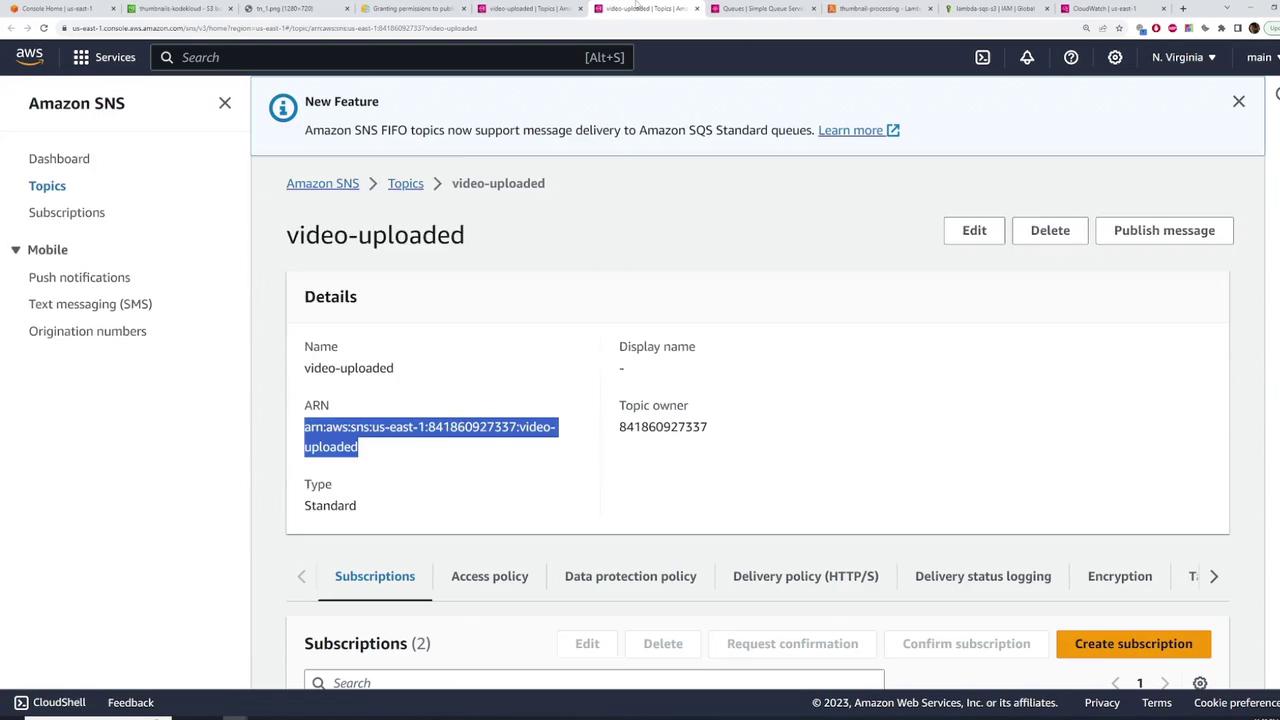The height and width of the screenshot is (720, 1280).
Task: Bookmark this page with the star icon
Action: point(1119,28)
